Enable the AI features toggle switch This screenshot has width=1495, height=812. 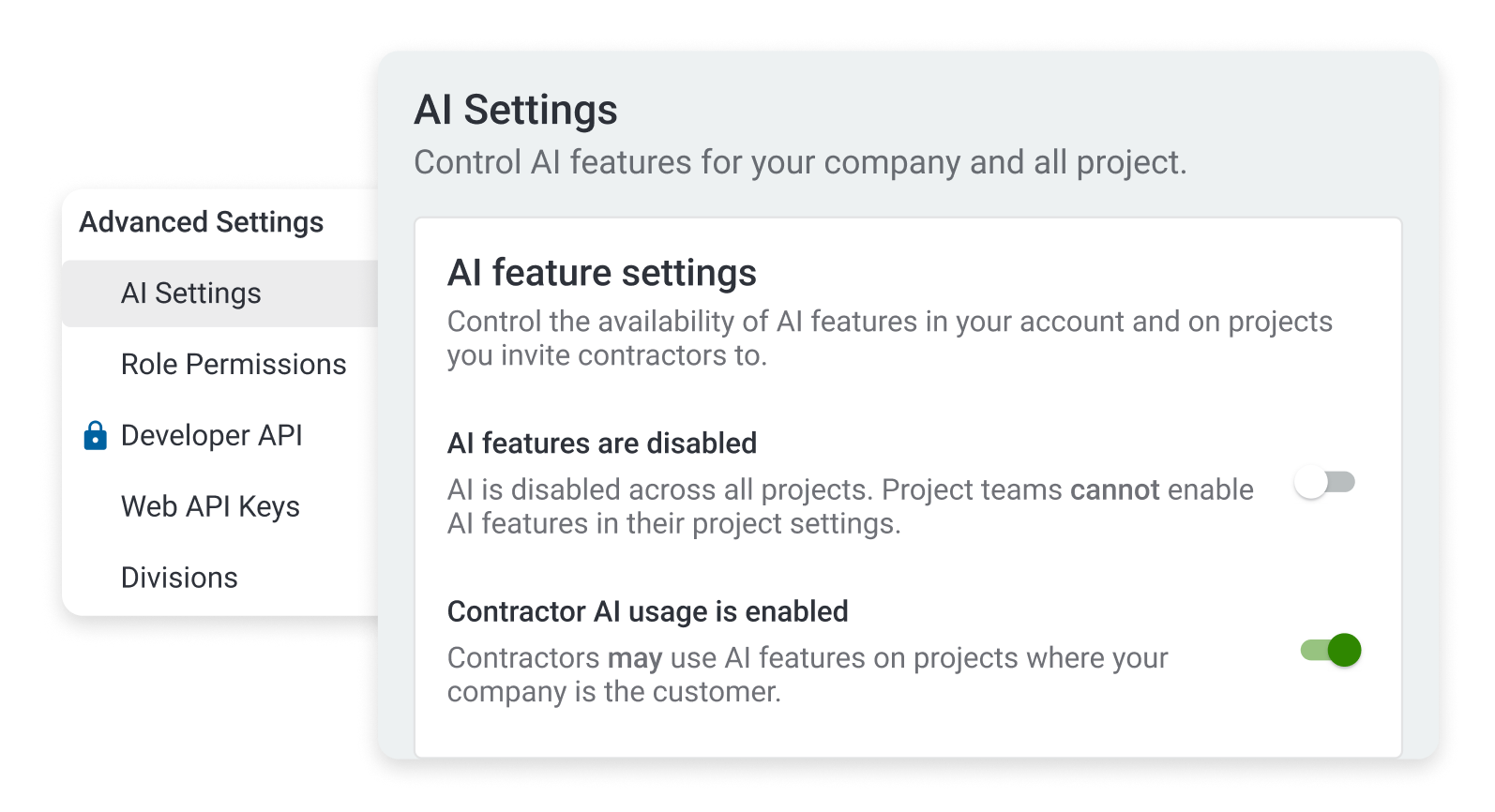click(1324, 483)
